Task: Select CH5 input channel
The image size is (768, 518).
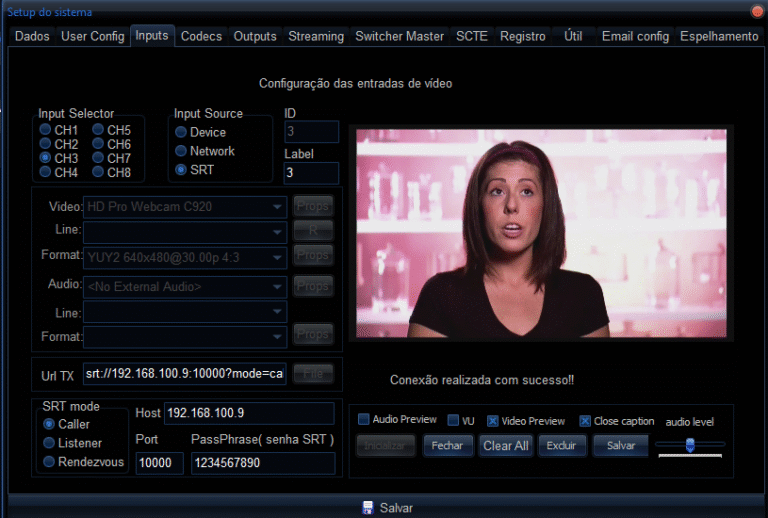Action: pos(99,130)
